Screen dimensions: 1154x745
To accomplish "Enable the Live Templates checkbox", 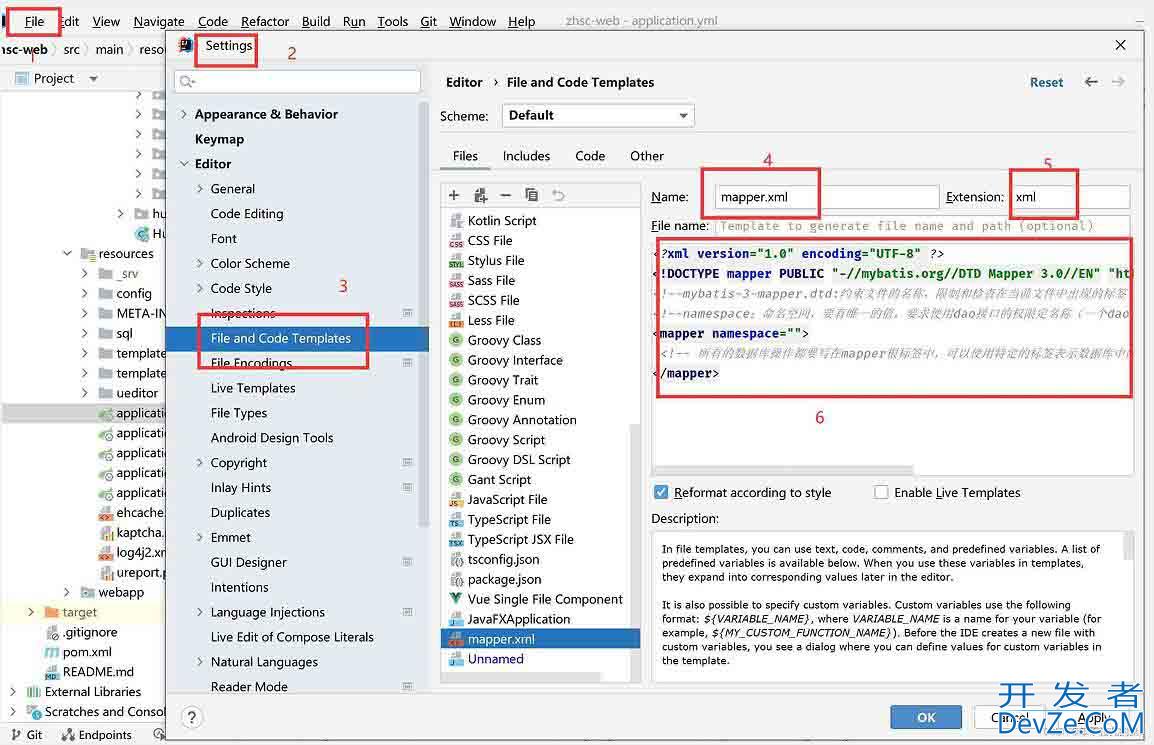I will (x=881, y=492).
